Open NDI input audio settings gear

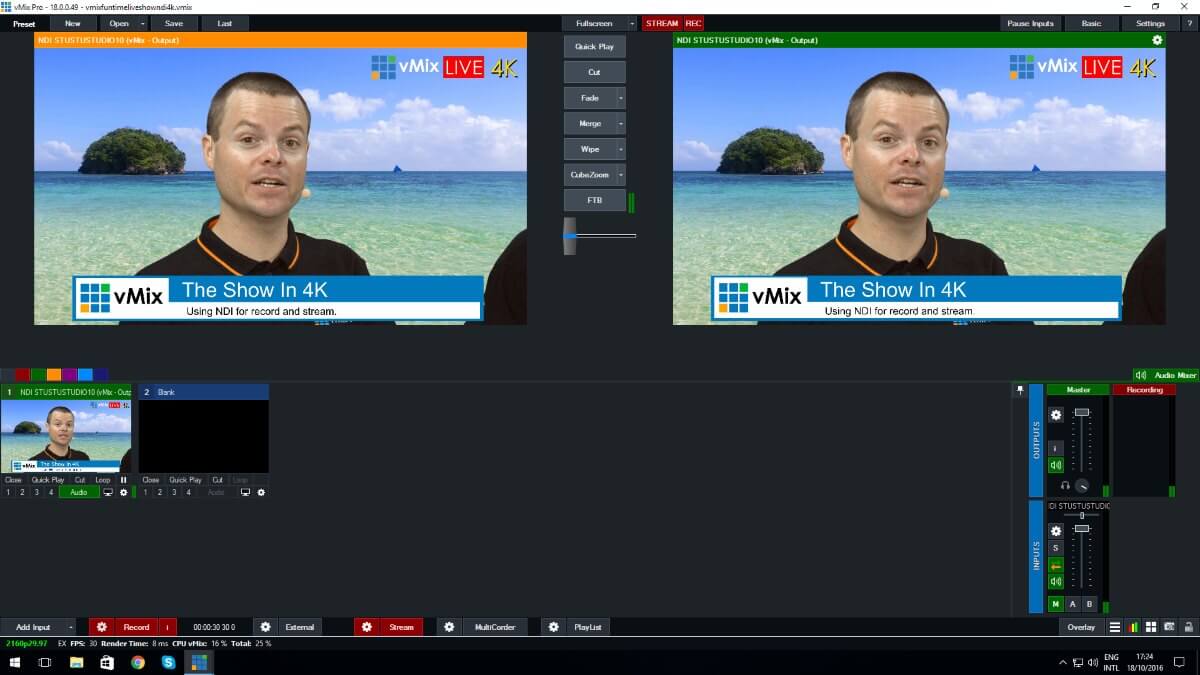coord(1055,531)
